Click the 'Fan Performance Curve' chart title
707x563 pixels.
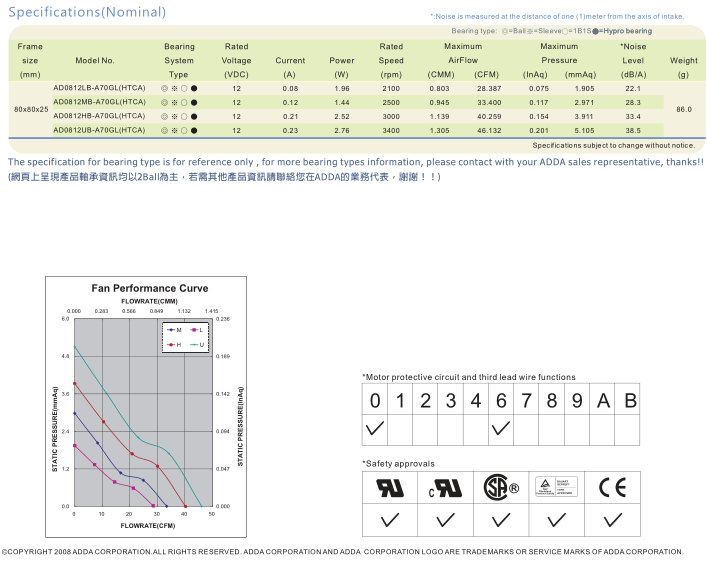pos(150,288)
